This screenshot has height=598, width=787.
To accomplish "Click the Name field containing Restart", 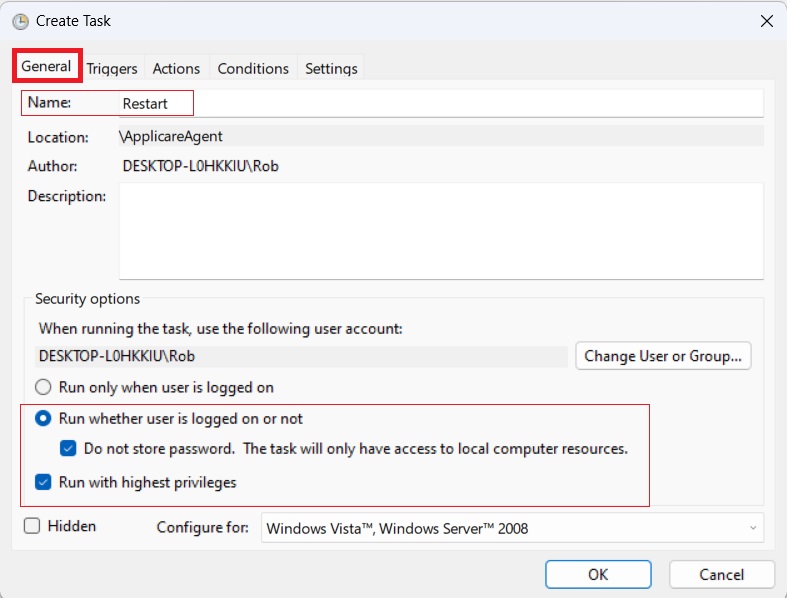I will tap(440, 103).
